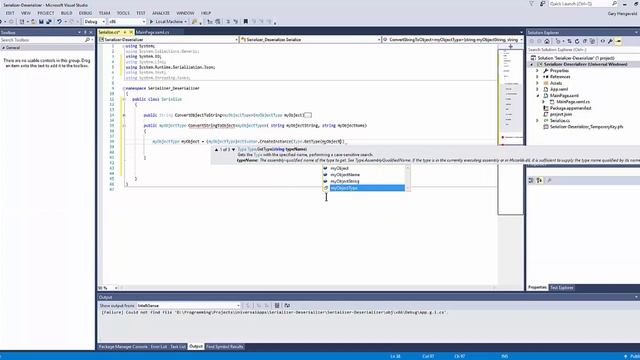Collapse the Serialize class block
The height and width of the screenshot is (360, 640).
point(124,99)
